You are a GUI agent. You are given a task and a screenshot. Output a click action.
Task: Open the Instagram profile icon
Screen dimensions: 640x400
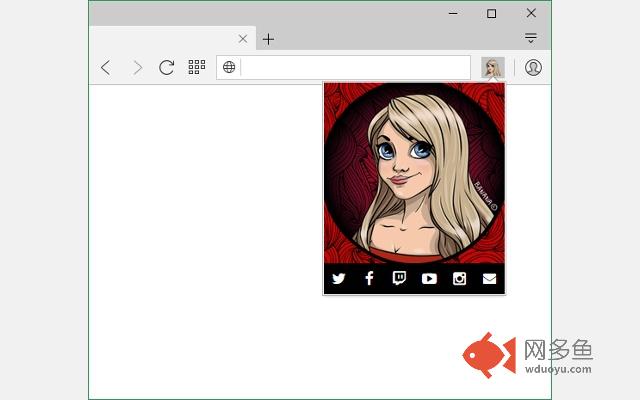pyautogui.click(x=459, y=278)
